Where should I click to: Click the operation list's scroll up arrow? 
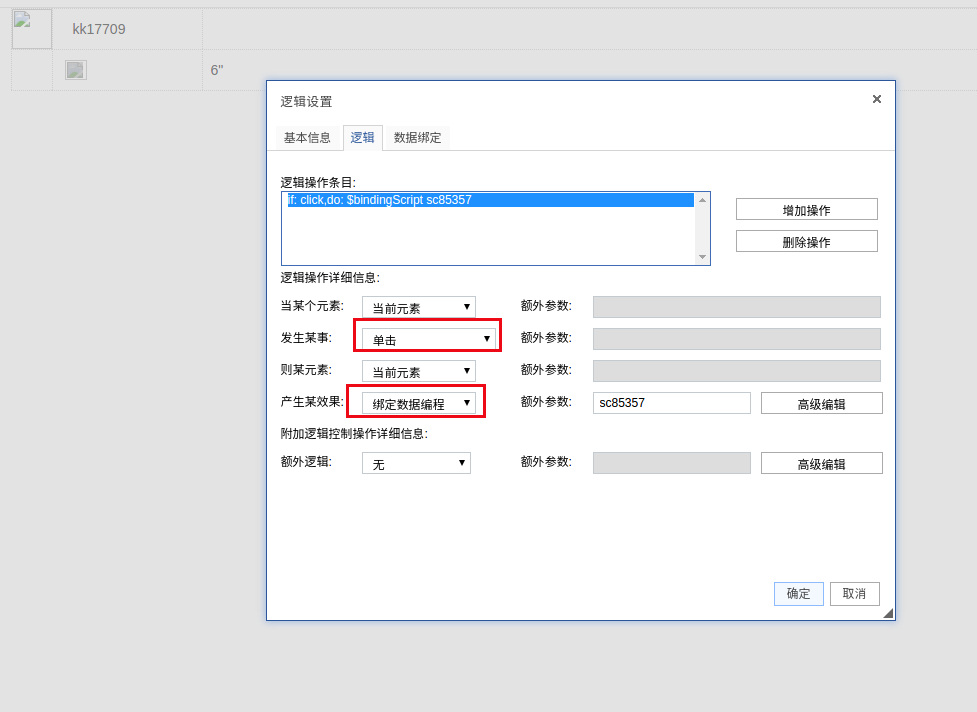(702, 200)
